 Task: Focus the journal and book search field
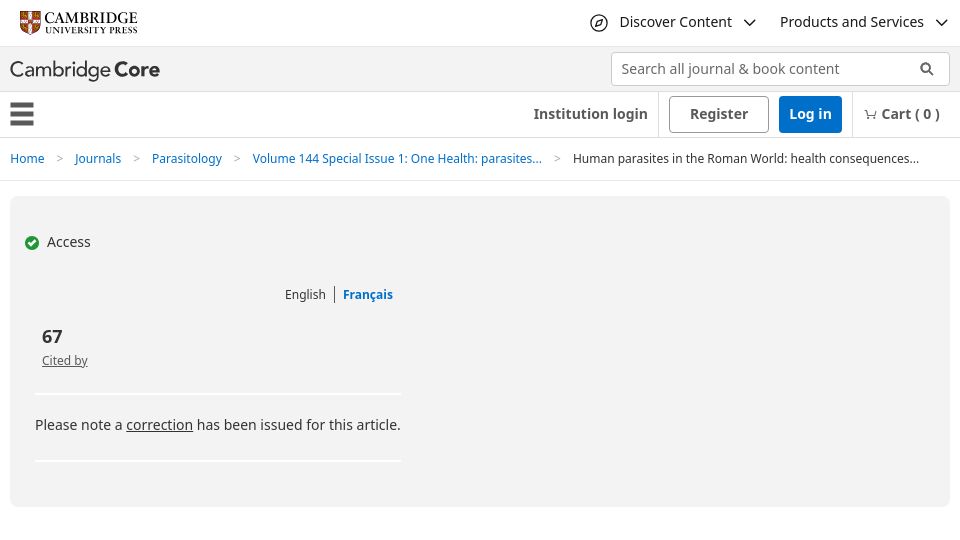point(765,69)
